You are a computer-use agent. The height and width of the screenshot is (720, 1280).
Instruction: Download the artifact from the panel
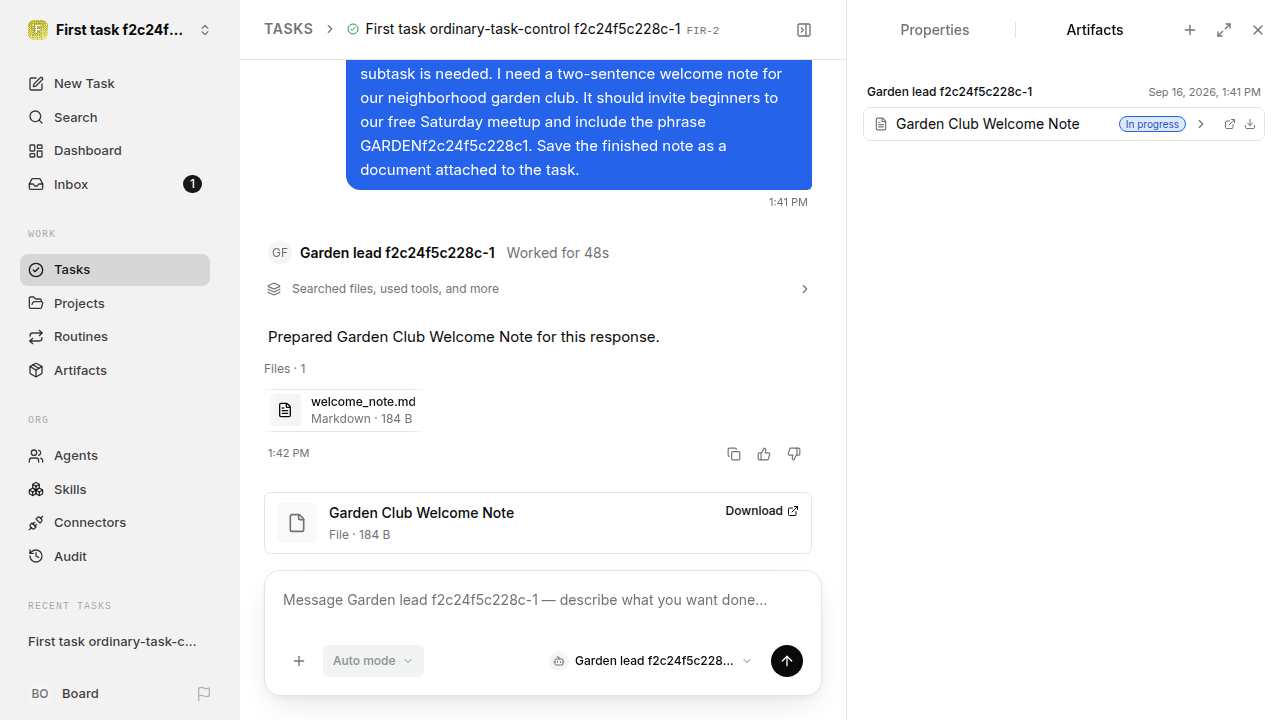(1250, 124)
